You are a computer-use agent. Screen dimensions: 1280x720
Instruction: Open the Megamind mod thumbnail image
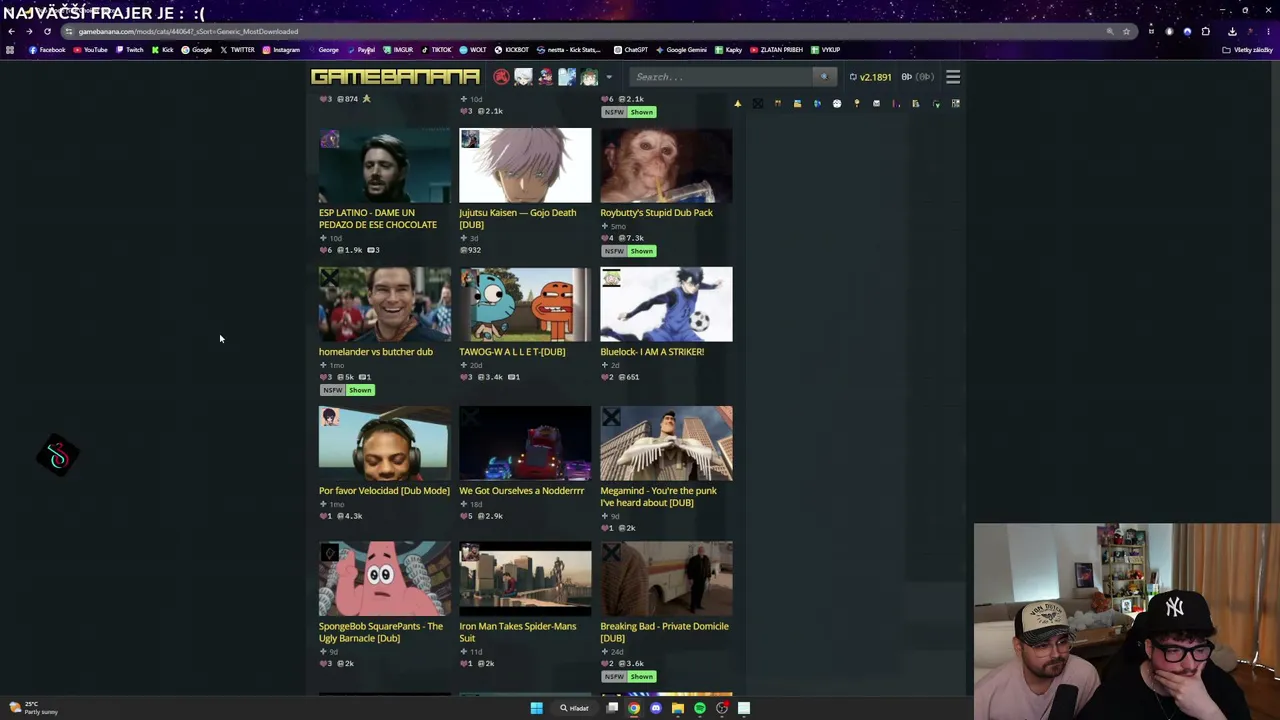point(666,443)
